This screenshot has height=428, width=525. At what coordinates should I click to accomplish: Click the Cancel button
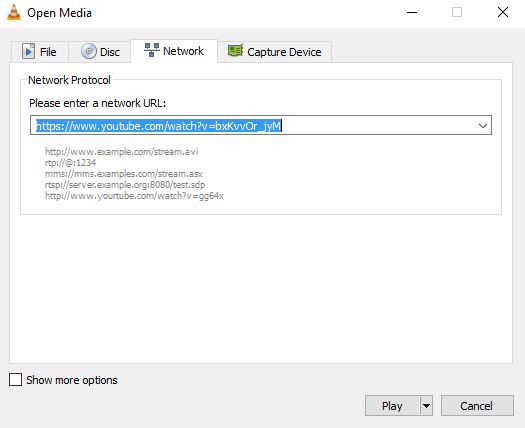click(477, 406)
